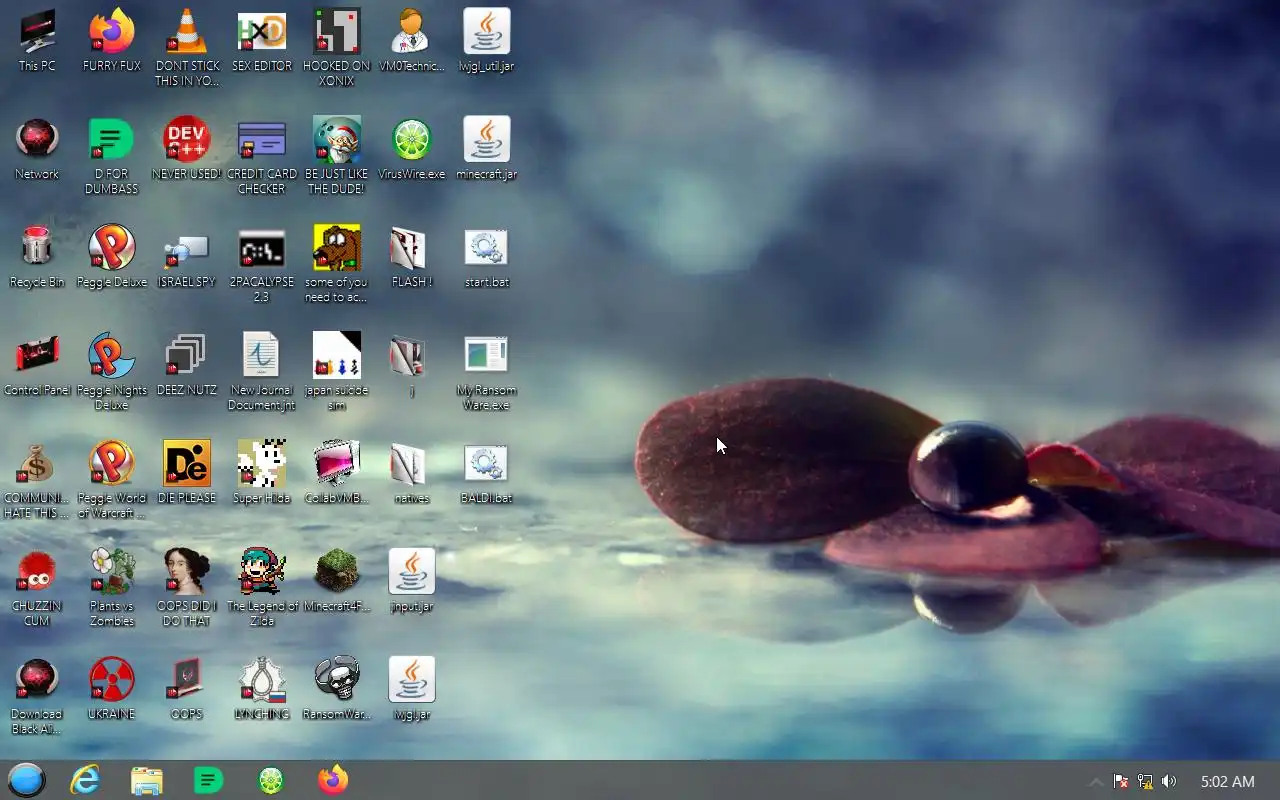Viewport: 1280px width, 800px height.
Task: Select the lwjgl.jar file
Action: coord(411,689)
